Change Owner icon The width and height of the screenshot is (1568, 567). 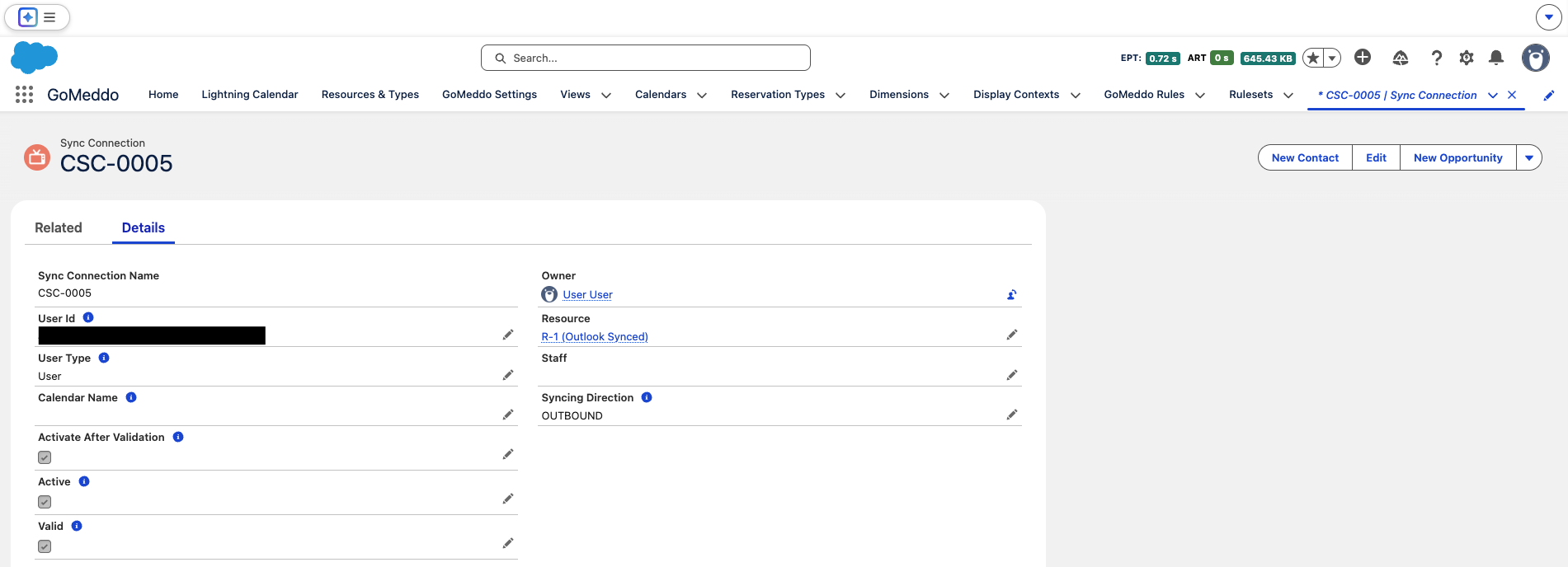tap(1012, 294)
